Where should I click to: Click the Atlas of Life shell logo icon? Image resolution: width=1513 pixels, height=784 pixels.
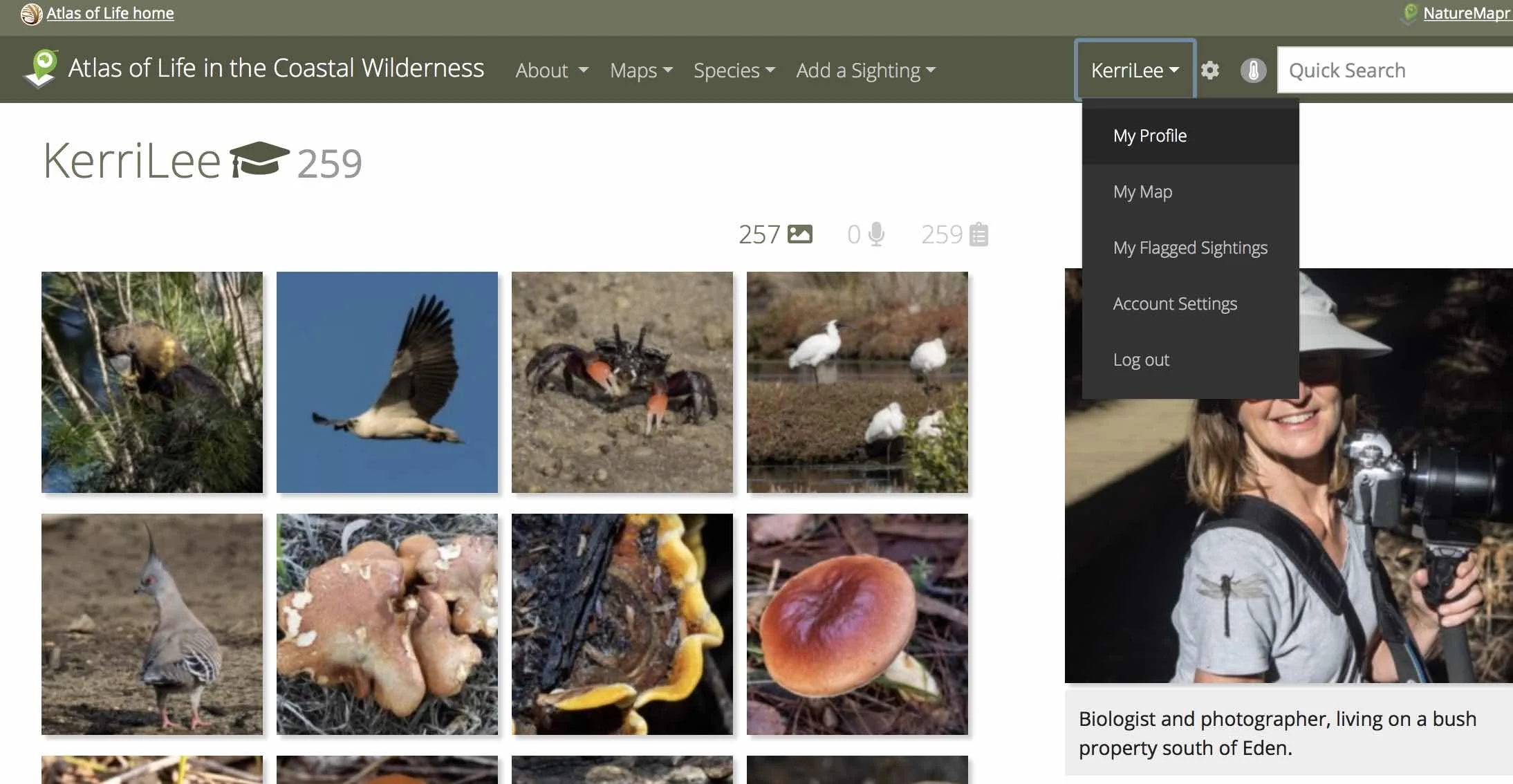pos(31,14)
